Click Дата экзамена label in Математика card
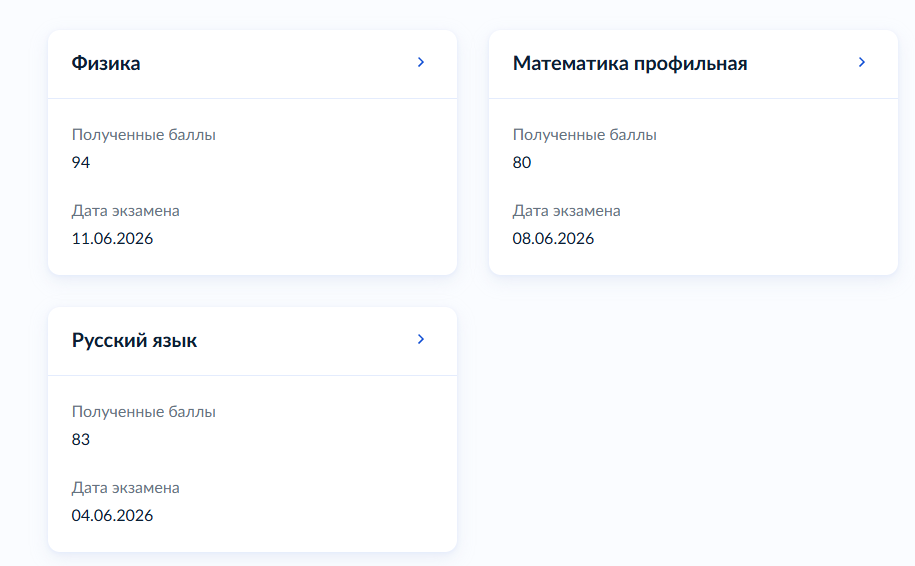915x566 pixels. coord(567,211)
